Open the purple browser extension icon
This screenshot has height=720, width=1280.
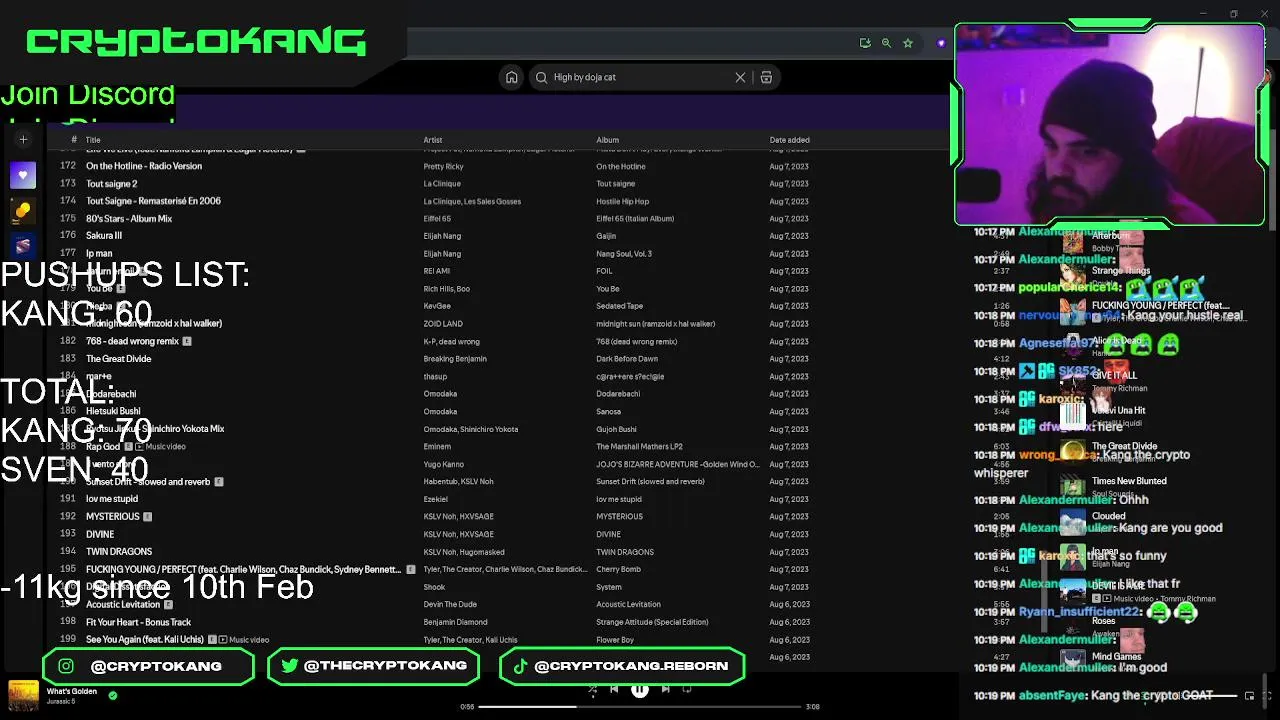pyautogui.click(x=941, y=43)
